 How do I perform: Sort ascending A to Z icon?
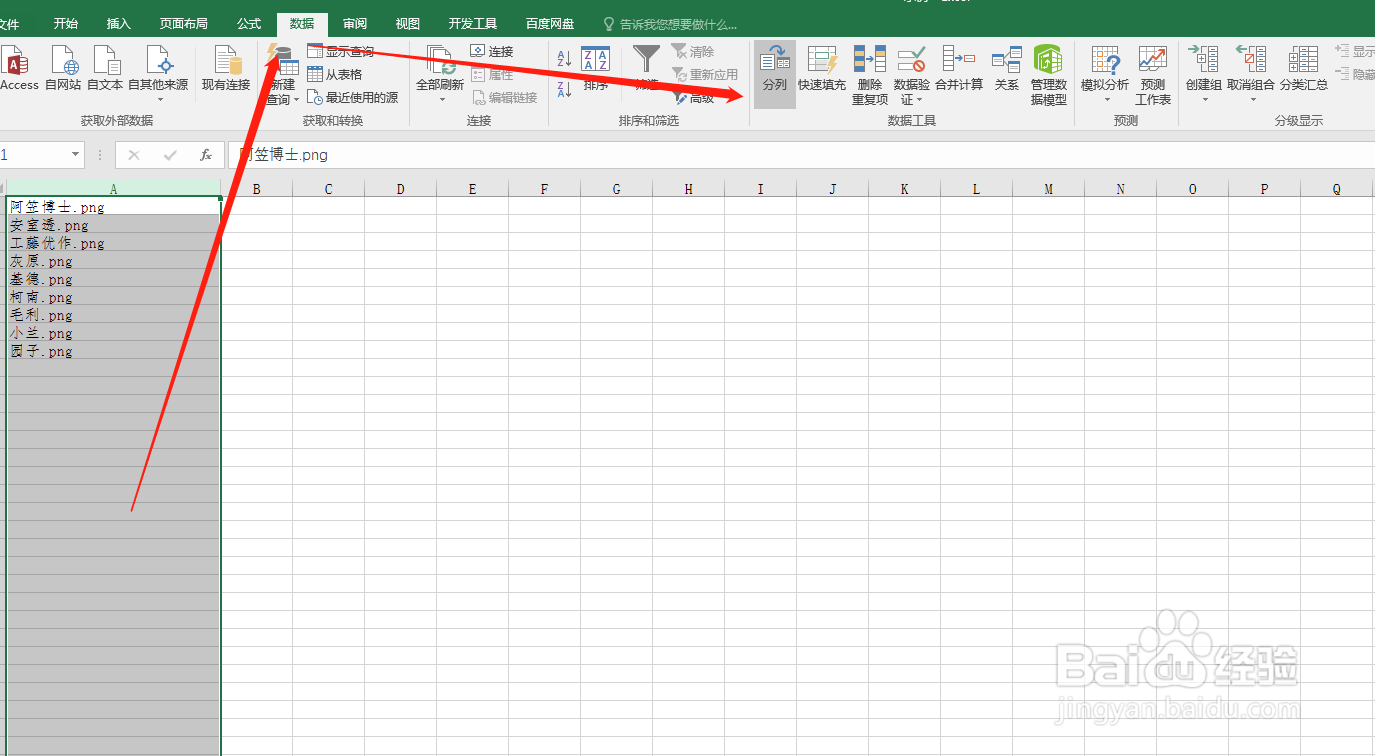[x=564, y=59]
